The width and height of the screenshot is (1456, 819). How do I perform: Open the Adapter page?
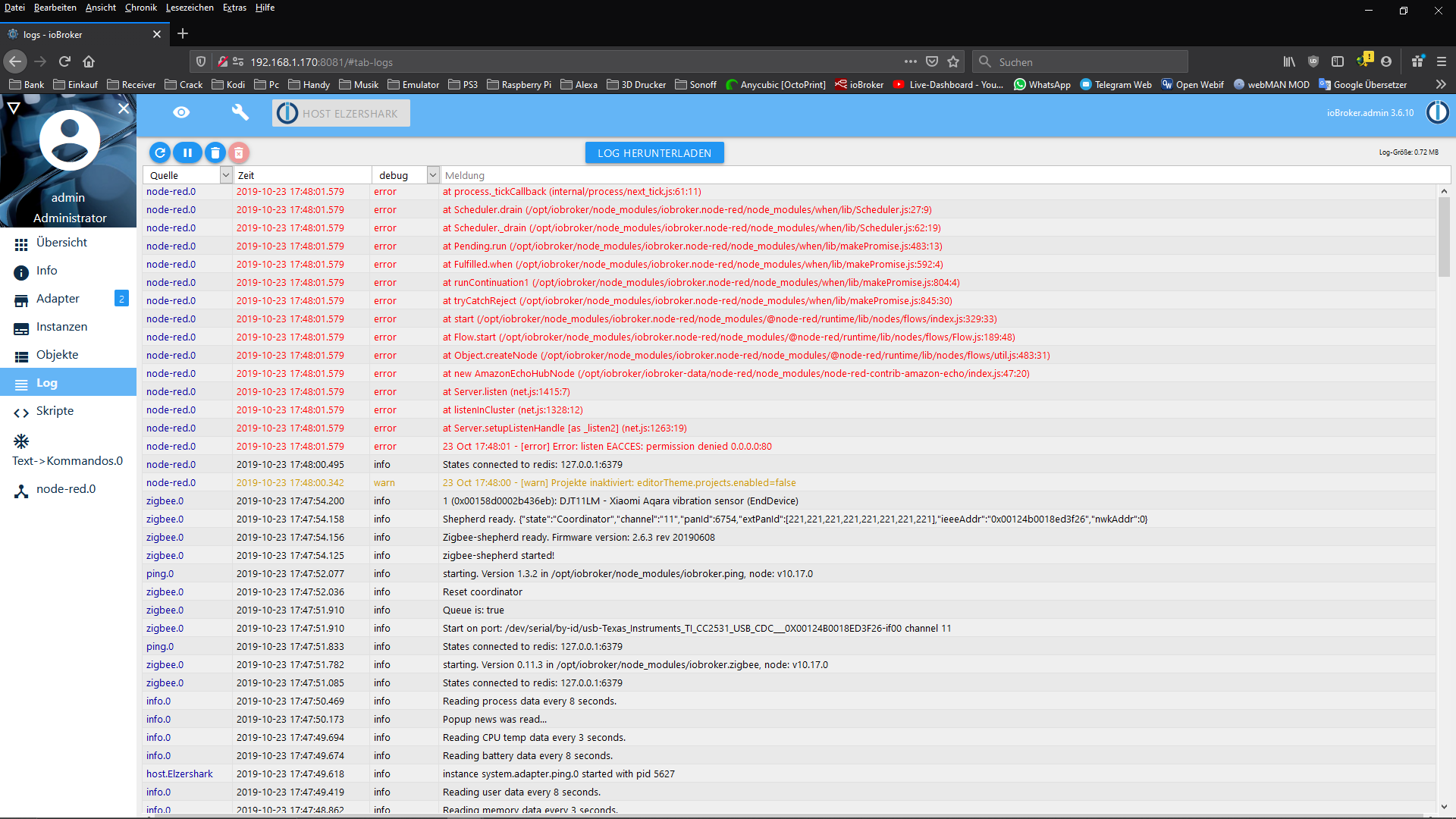click(x=58, y=299)
